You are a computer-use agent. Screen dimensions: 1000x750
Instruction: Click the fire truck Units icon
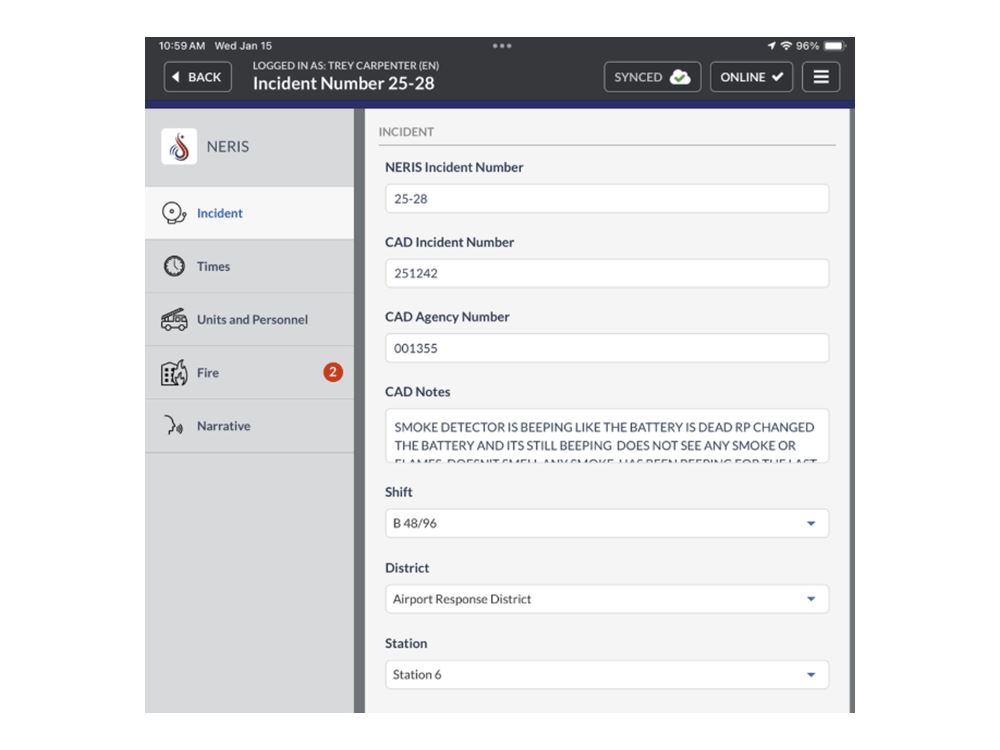[174, 320]
